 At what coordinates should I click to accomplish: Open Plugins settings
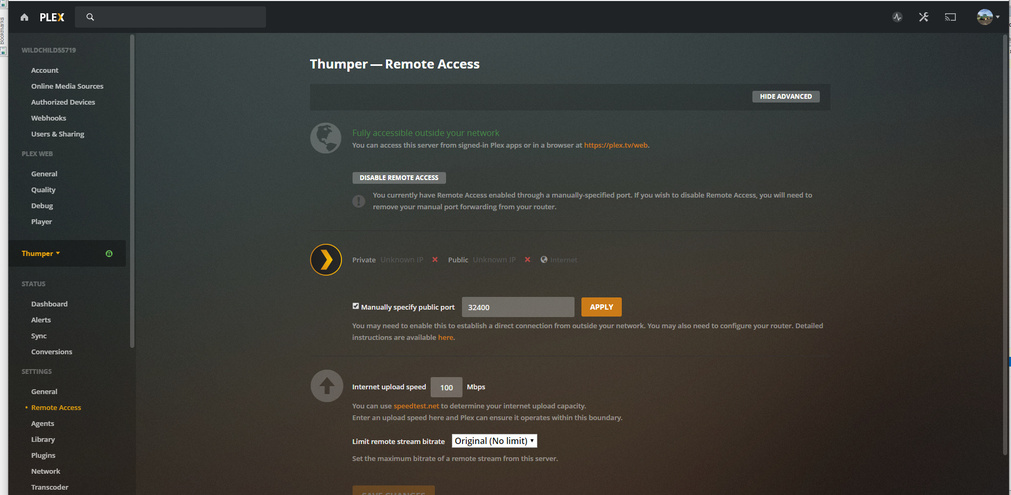pyautogui.click(x=43, y=455)
